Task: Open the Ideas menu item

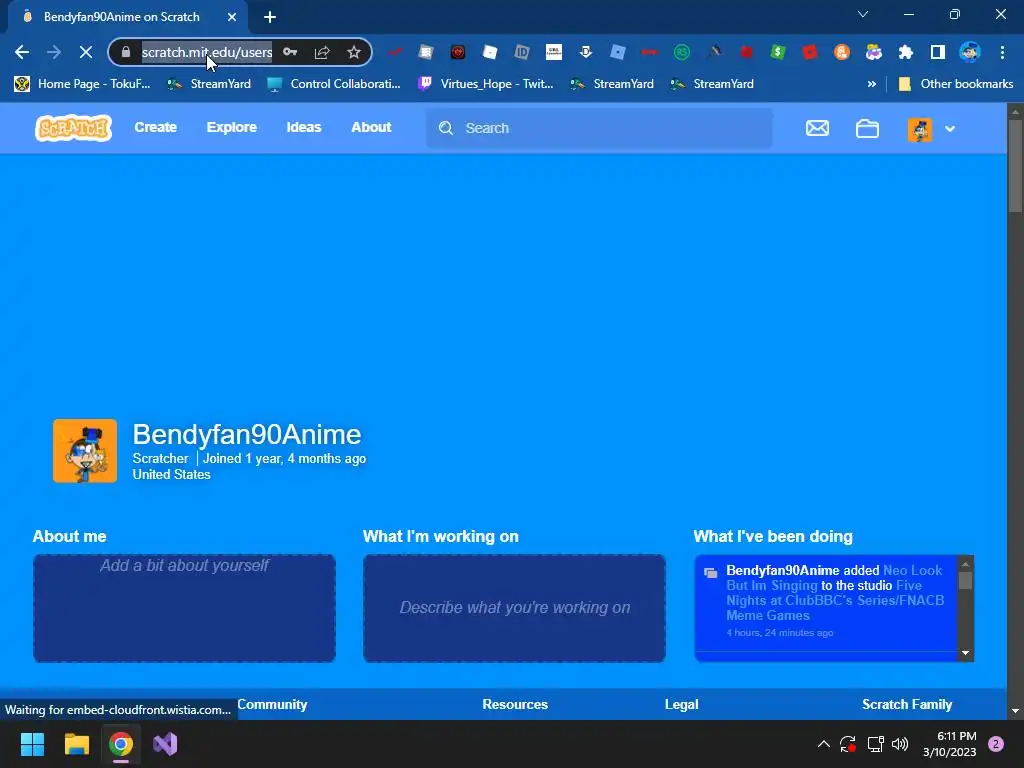Action: 304,127
